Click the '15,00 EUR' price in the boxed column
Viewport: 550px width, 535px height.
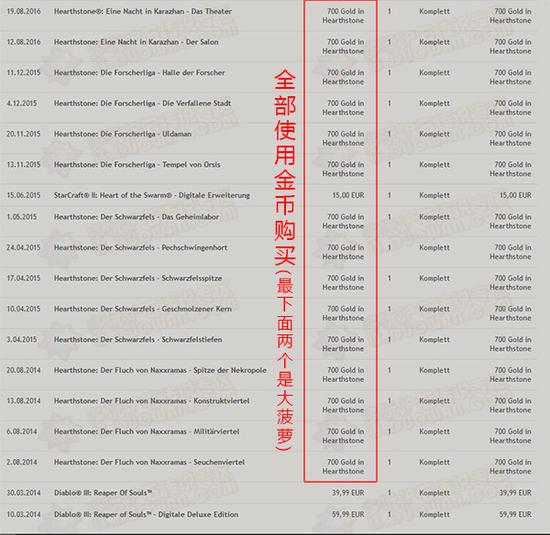[348, 195]
